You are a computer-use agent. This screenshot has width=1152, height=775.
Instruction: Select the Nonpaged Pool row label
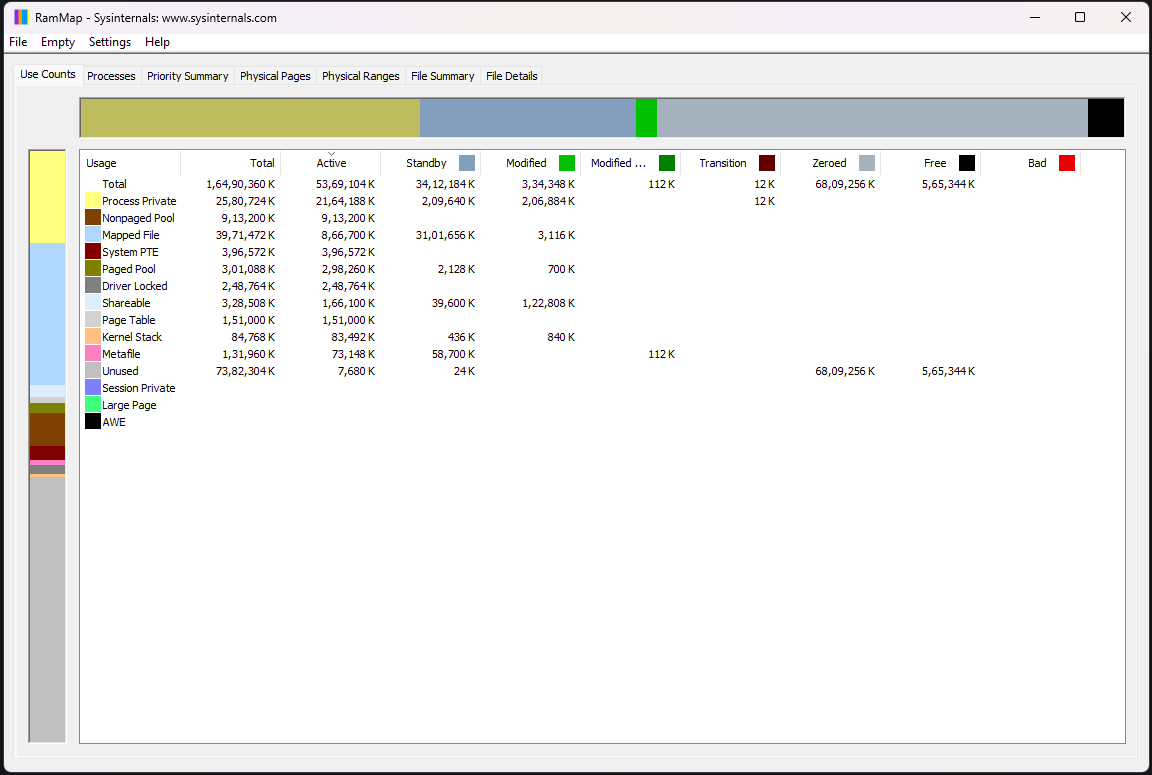(138, 217)
